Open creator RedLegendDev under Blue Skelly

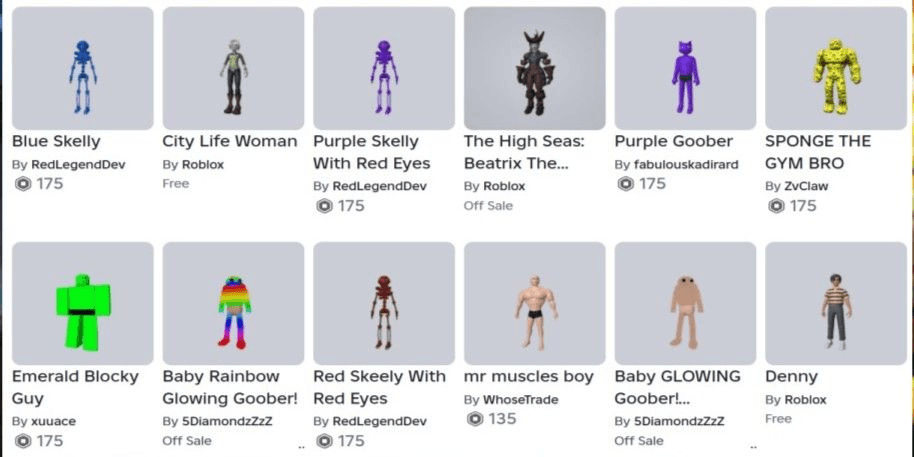[x=78, y=164]
